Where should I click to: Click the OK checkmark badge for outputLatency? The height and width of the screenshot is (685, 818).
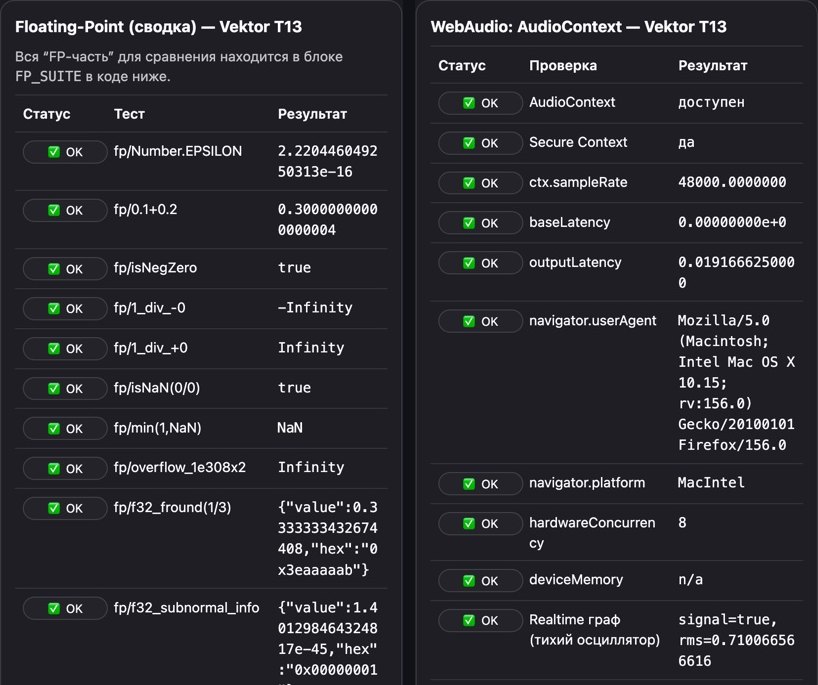(480, 263)
